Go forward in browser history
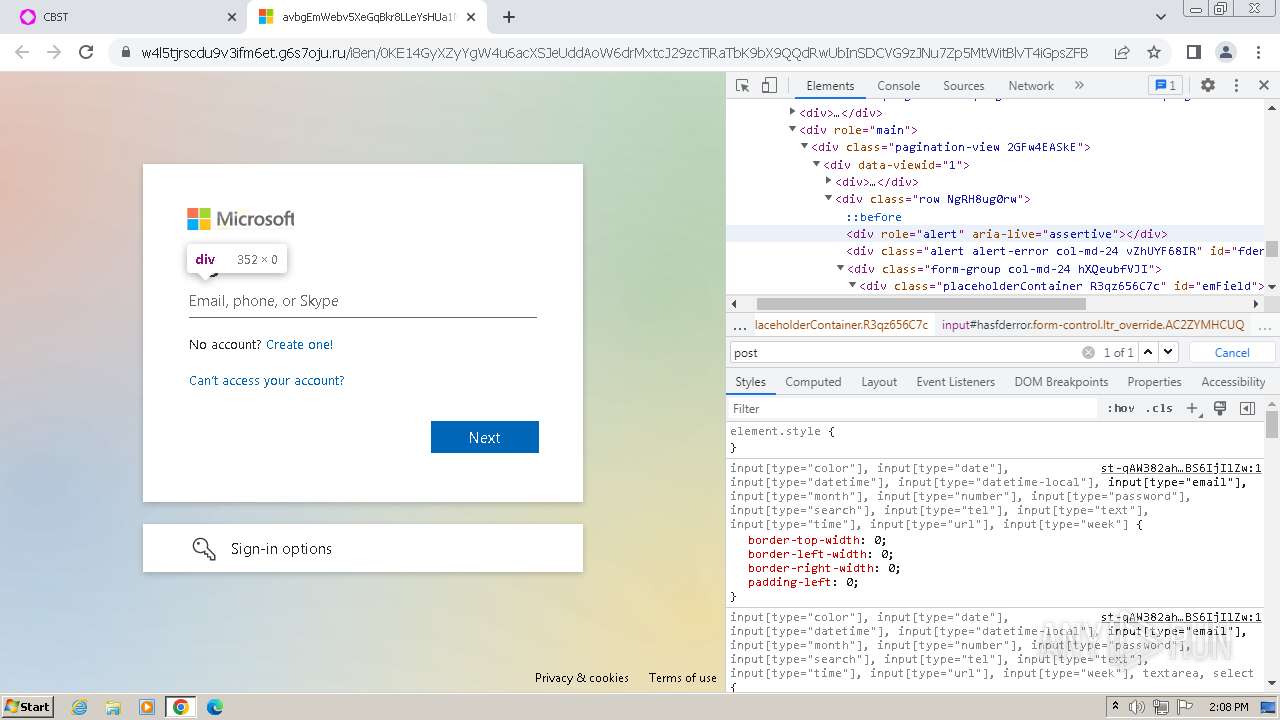 (x=54, y=52)
